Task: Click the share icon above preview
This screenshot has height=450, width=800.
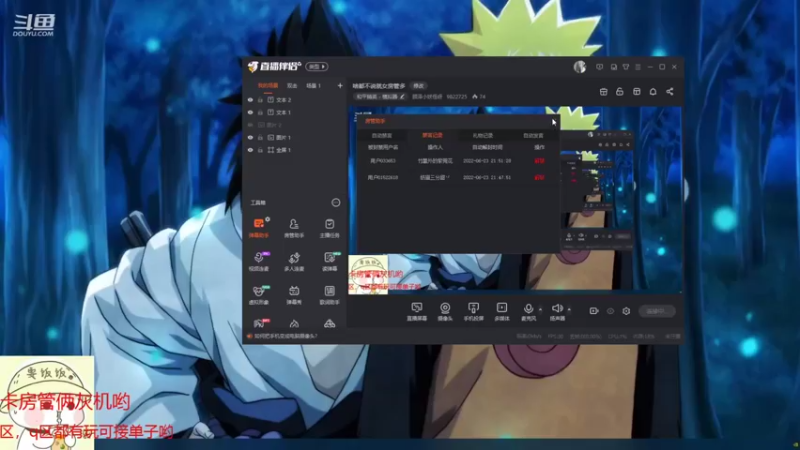Action: (669, 91)
